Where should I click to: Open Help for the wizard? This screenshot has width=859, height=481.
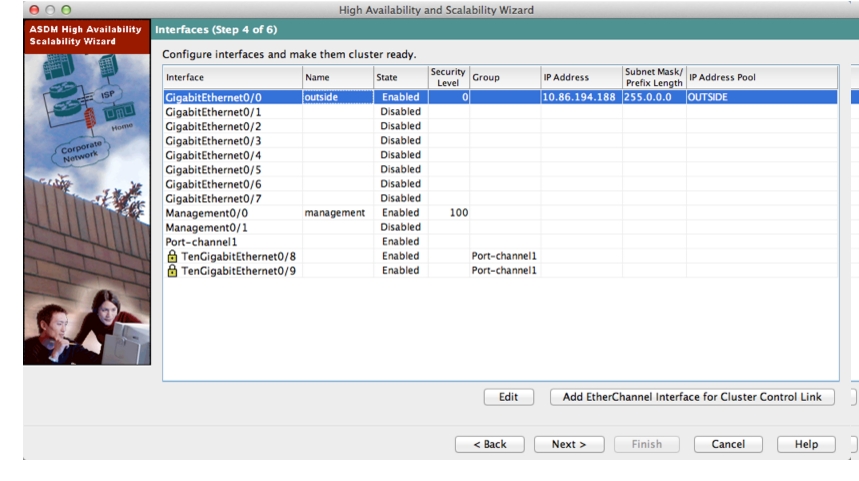coord(806,444)
